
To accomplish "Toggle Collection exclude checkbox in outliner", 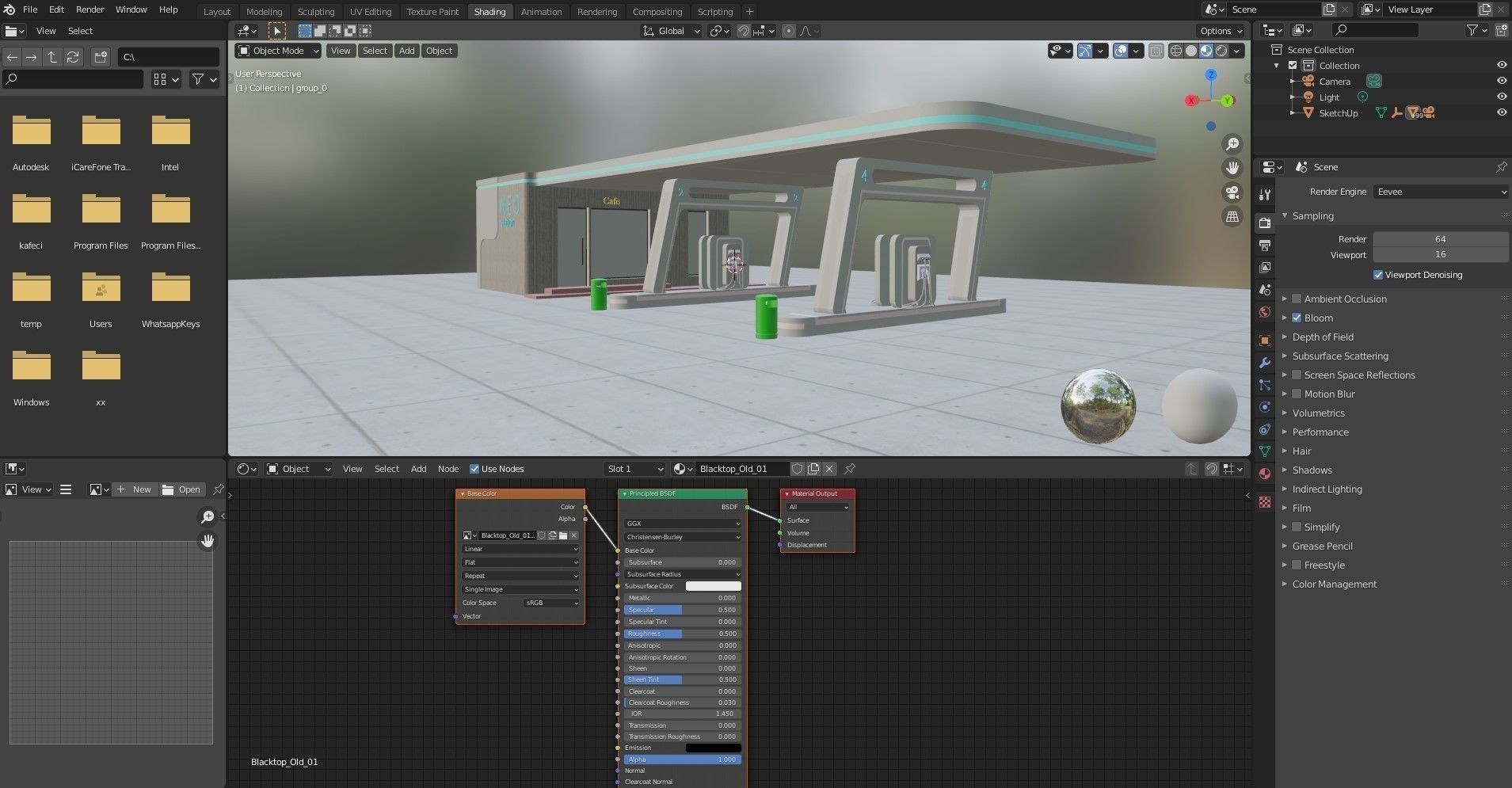I will pos(1293,66).
